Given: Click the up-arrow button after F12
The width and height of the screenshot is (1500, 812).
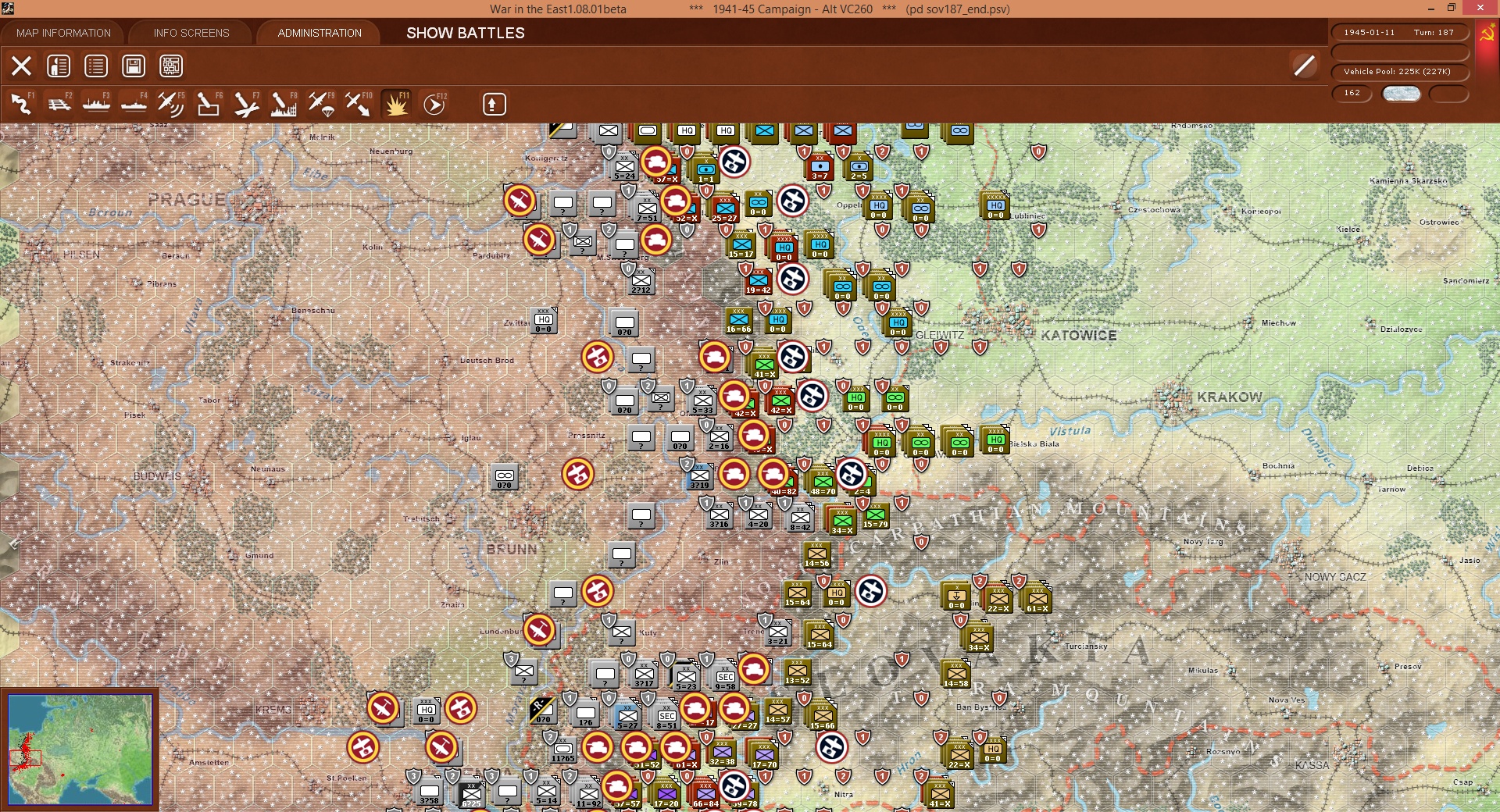Looking at the screenshot, I should coord(495,104).
